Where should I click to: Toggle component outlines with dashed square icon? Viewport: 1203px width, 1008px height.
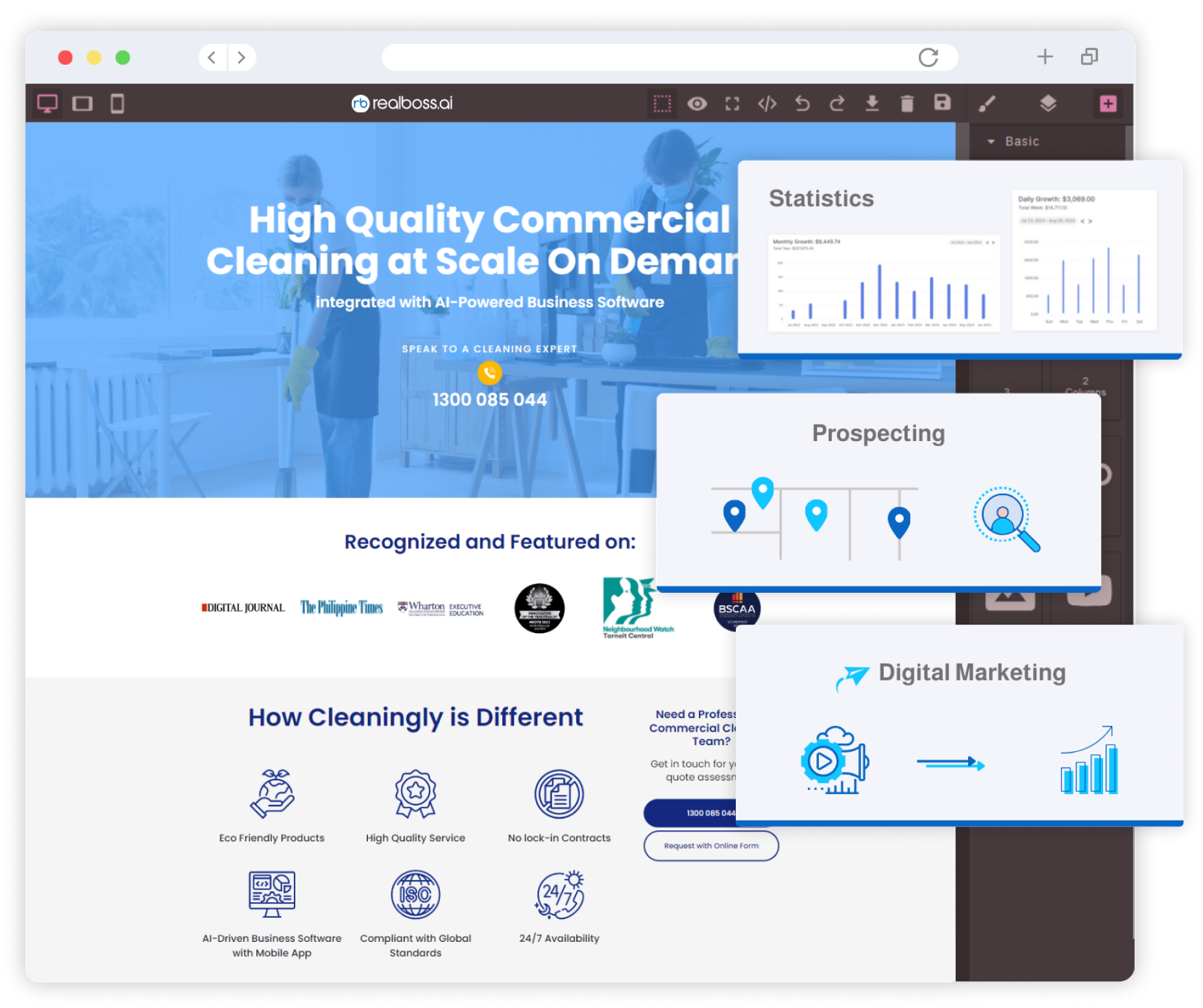662,104
